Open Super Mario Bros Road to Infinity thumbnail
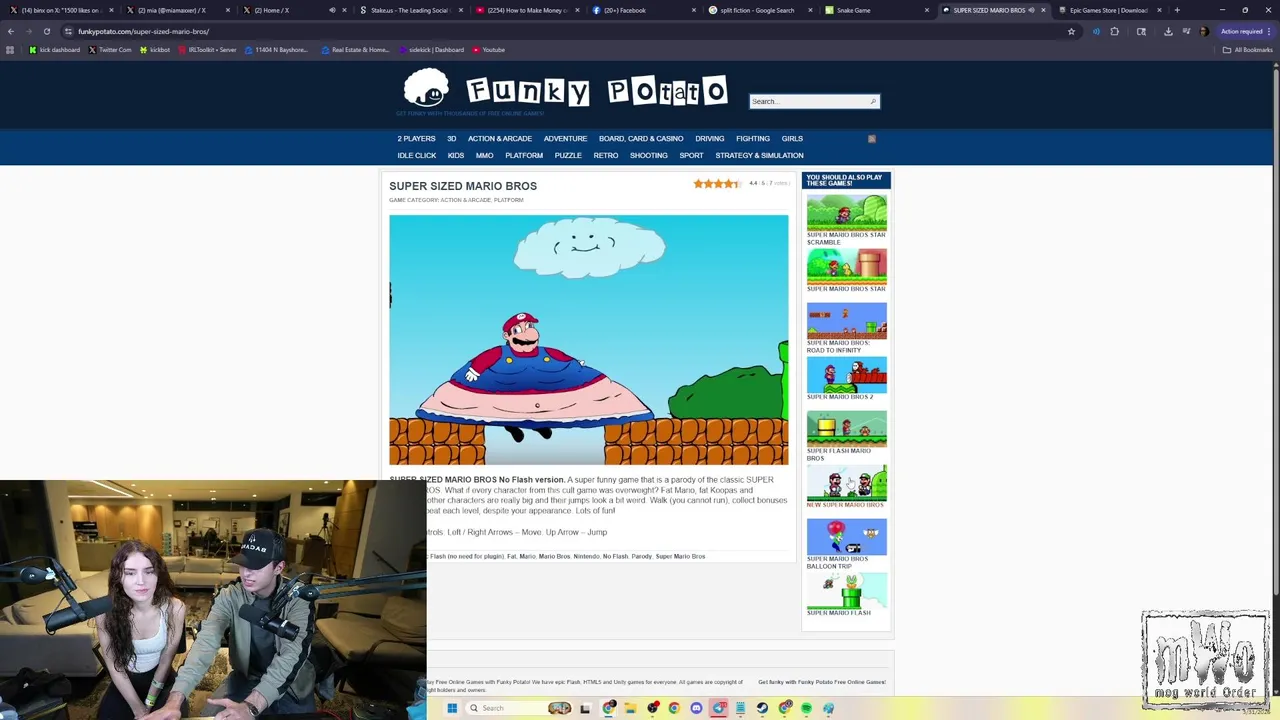1280x720 pixels. coord(846,320)
